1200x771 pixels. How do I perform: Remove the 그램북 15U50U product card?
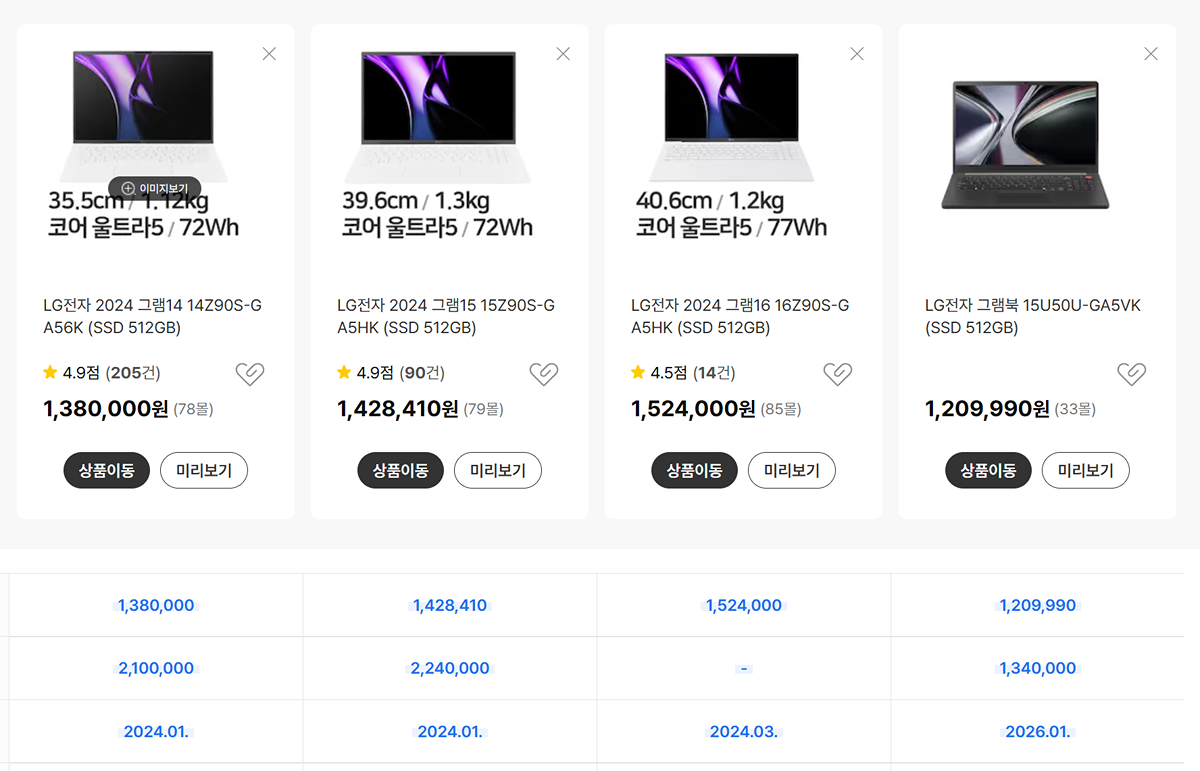pyautogui.click(x=1151, y=54)
